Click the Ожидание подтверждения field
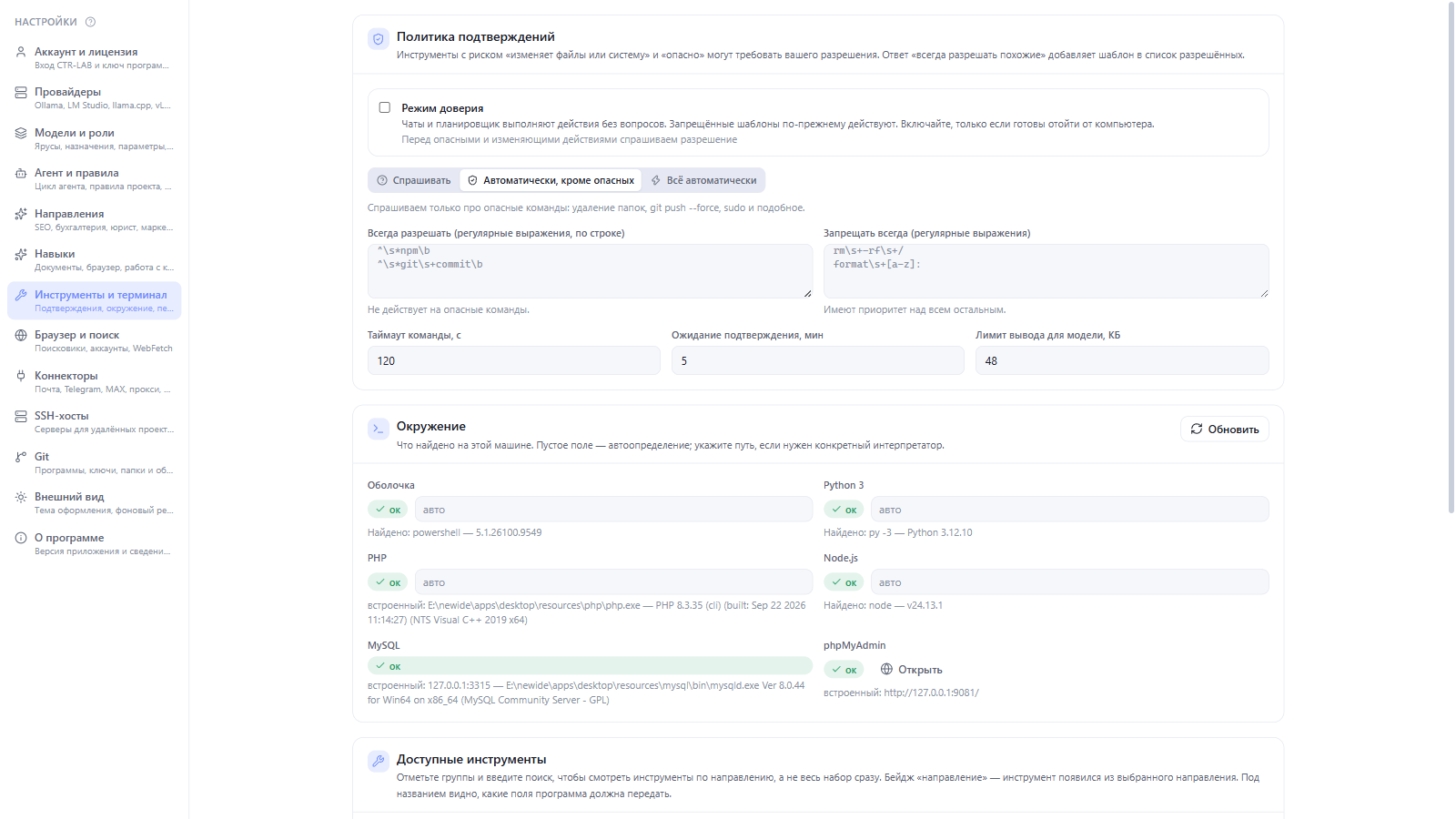The width and height of the screenshot is (1456, 819). tap(818, 360)
